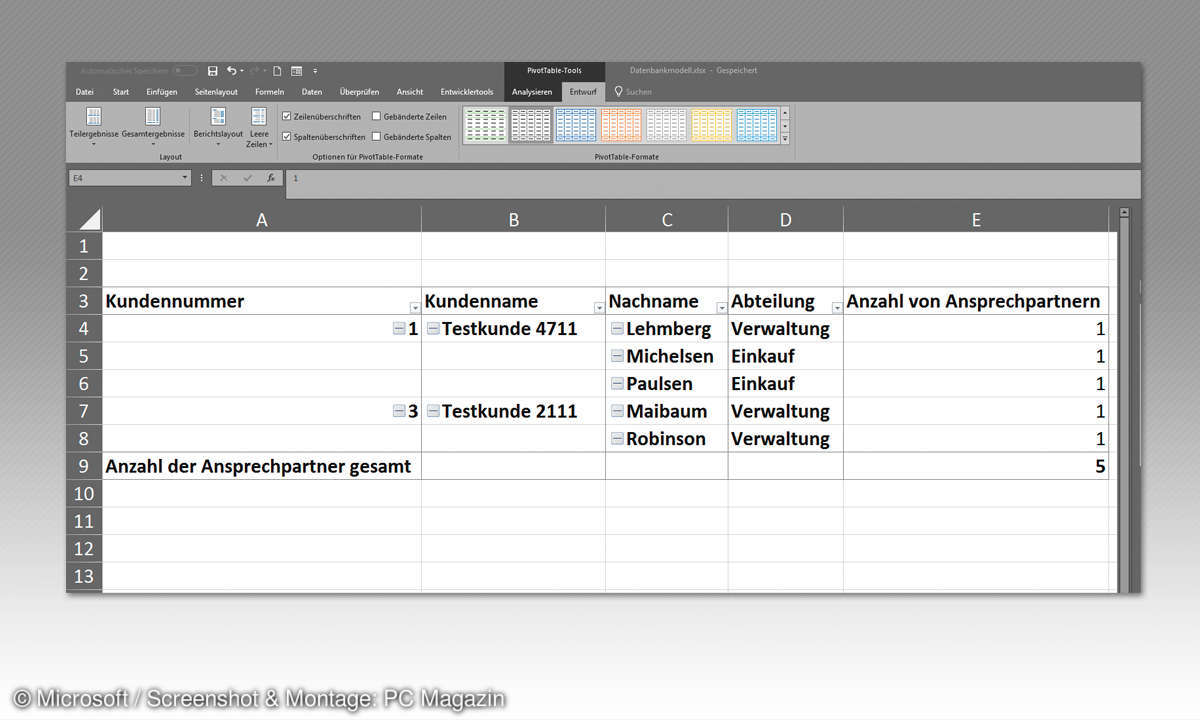The width and height of the screenshot is (1200, 720).
Task: Select the Anzahl der Ansprechpartner gesamt cell
Action: tap(262, 466)
